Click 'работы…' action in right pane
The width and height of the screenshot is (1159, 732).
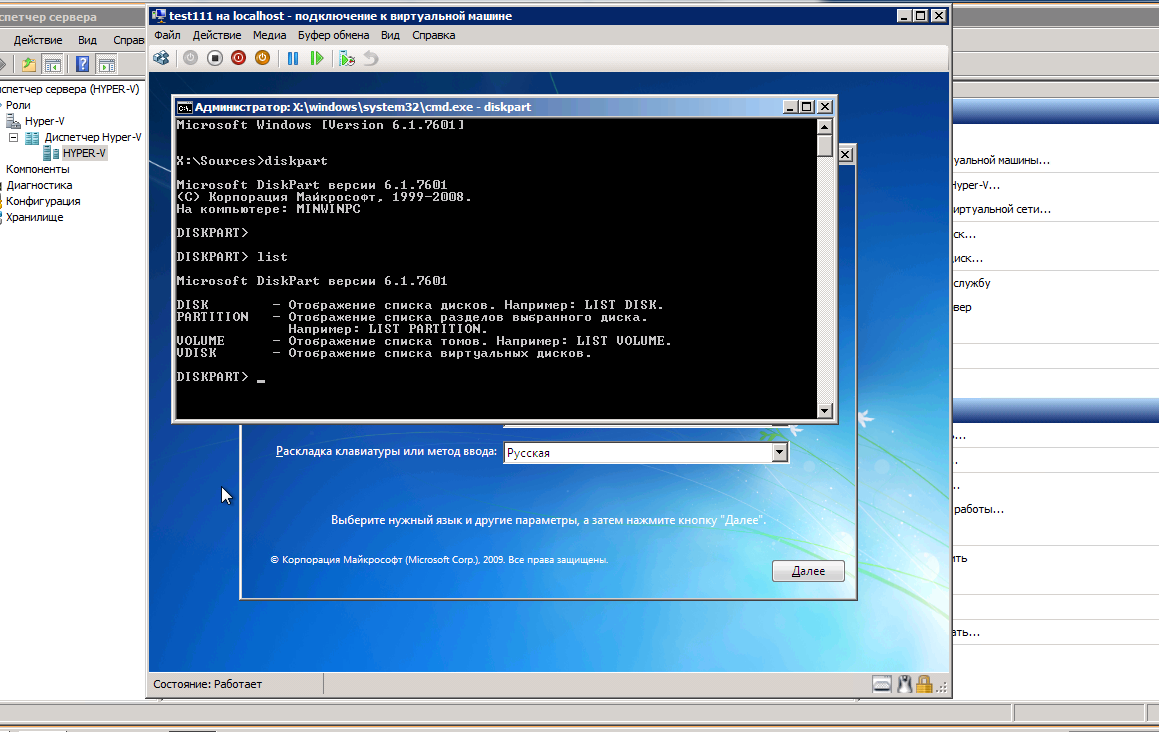point(978,509)
